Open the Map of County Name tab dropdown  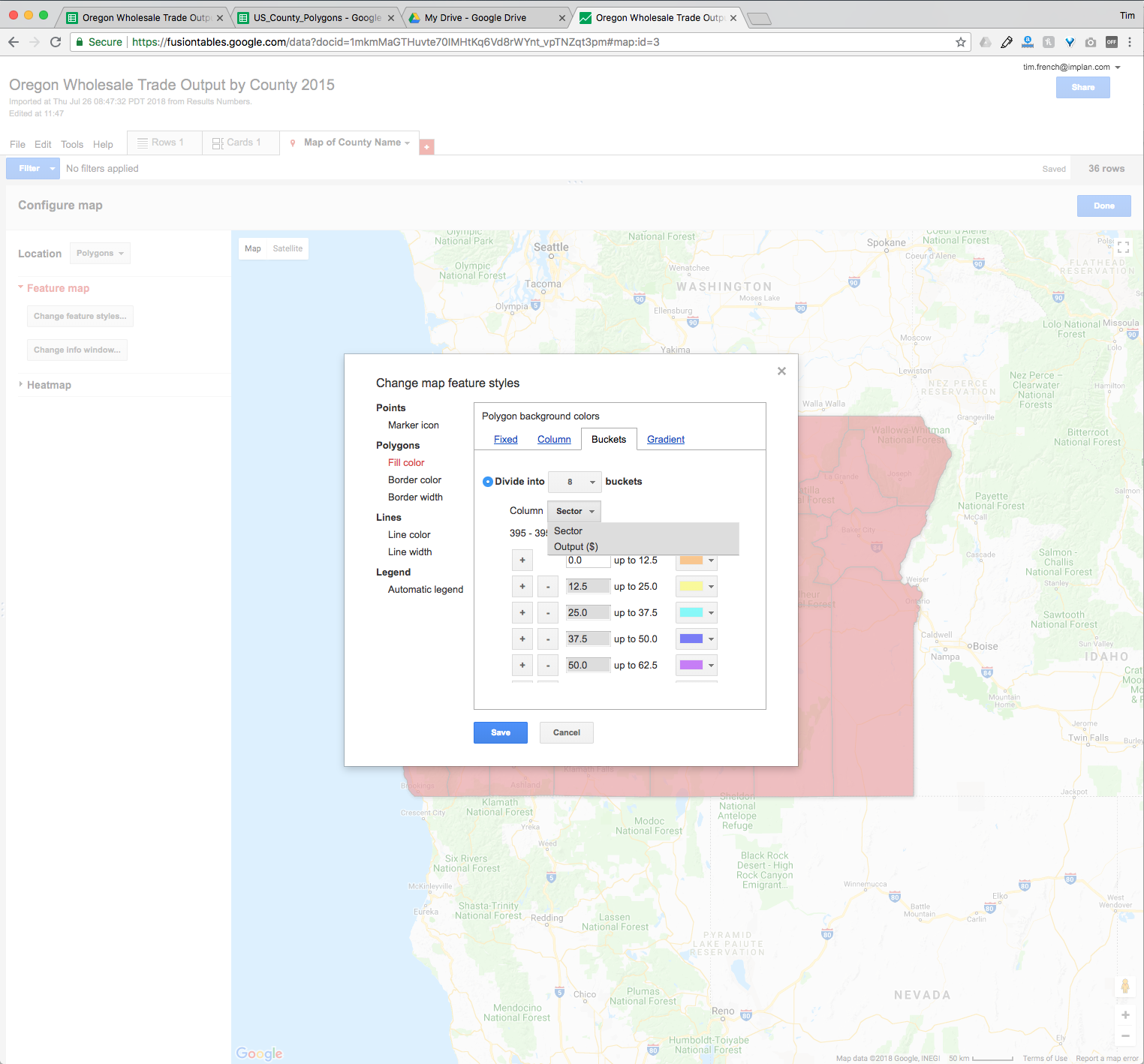click(x=407, y=143)
